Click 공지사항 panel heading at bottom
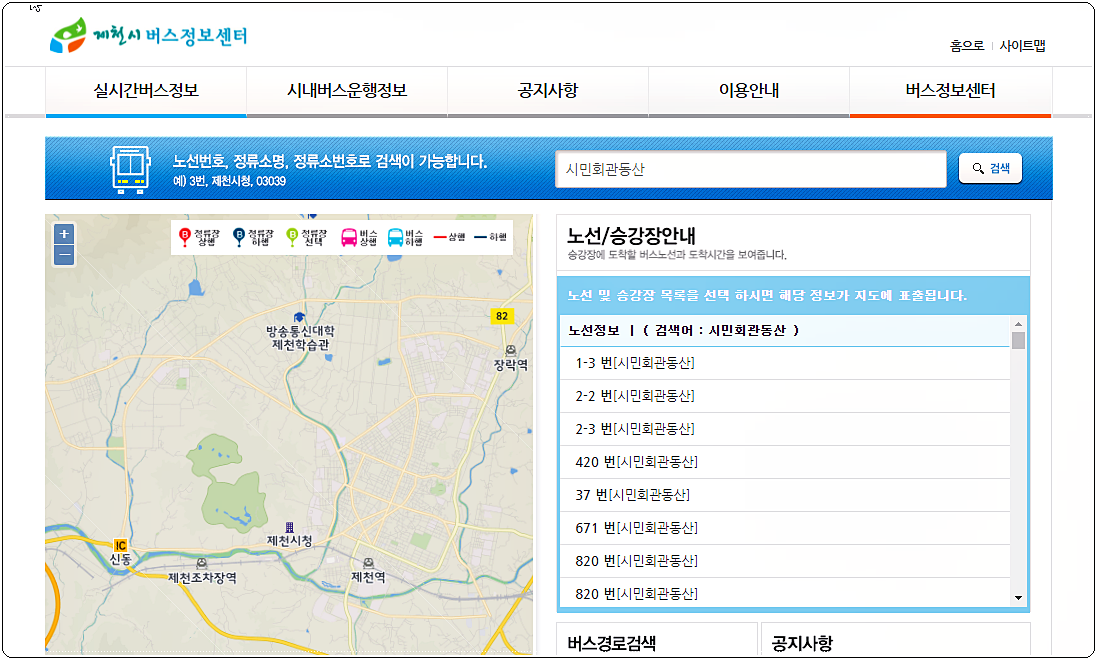1097x660 pixels. 802,643
